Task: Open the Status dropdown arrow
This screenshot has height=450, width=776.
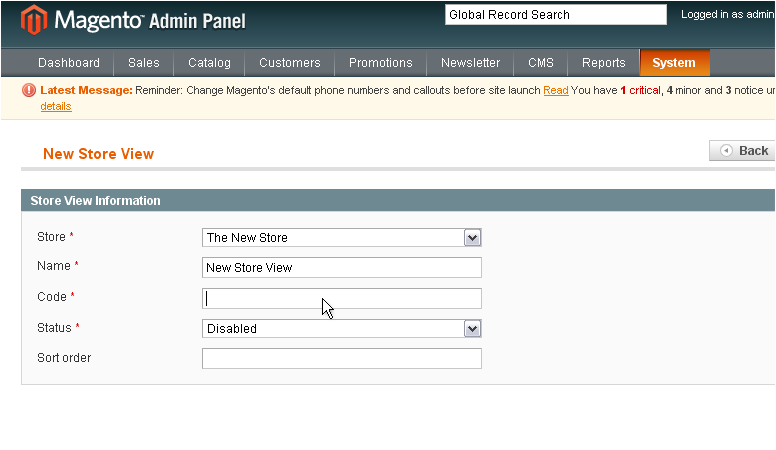Action: tap(472, 329)
